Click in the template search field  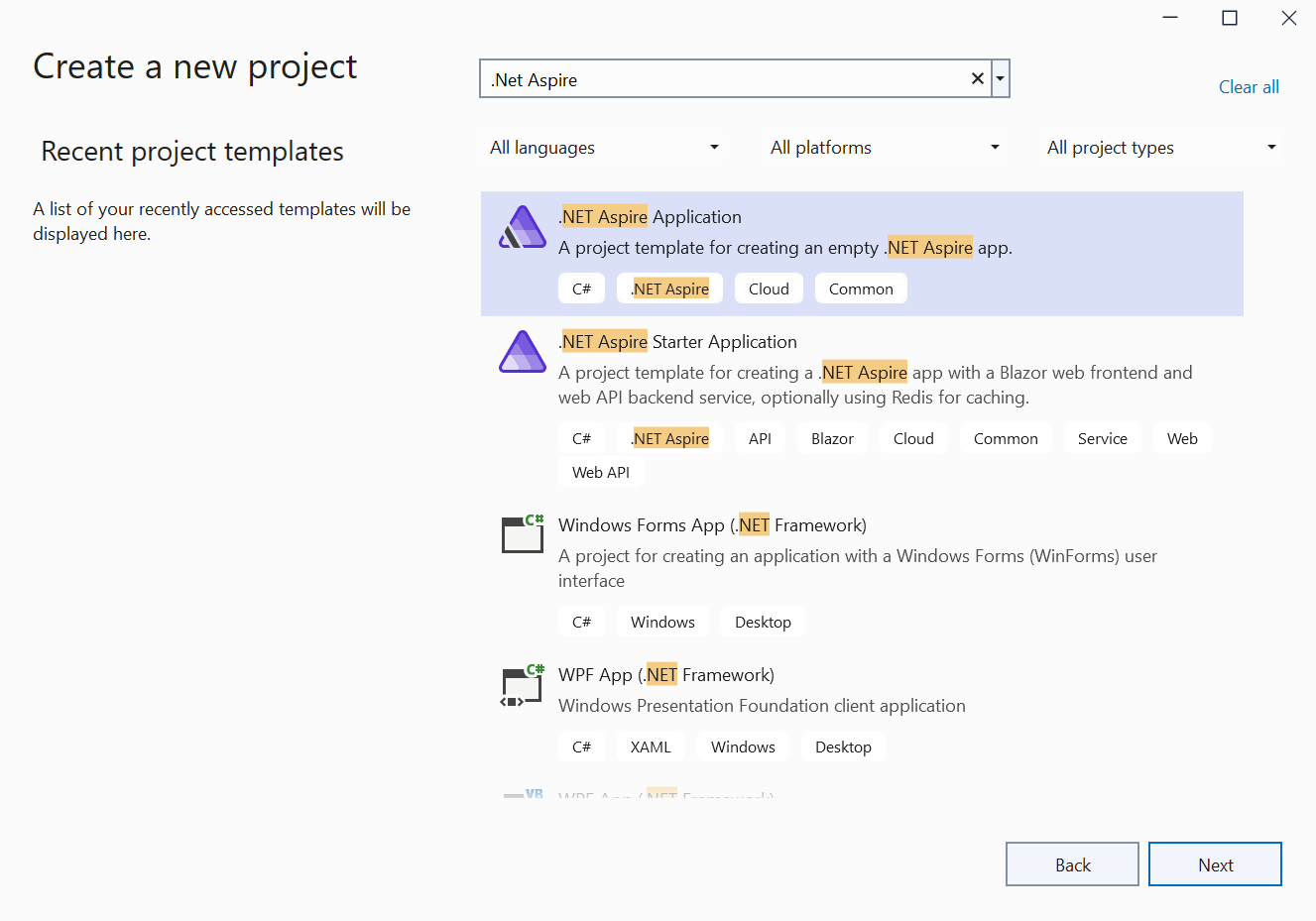coord(724,79)
